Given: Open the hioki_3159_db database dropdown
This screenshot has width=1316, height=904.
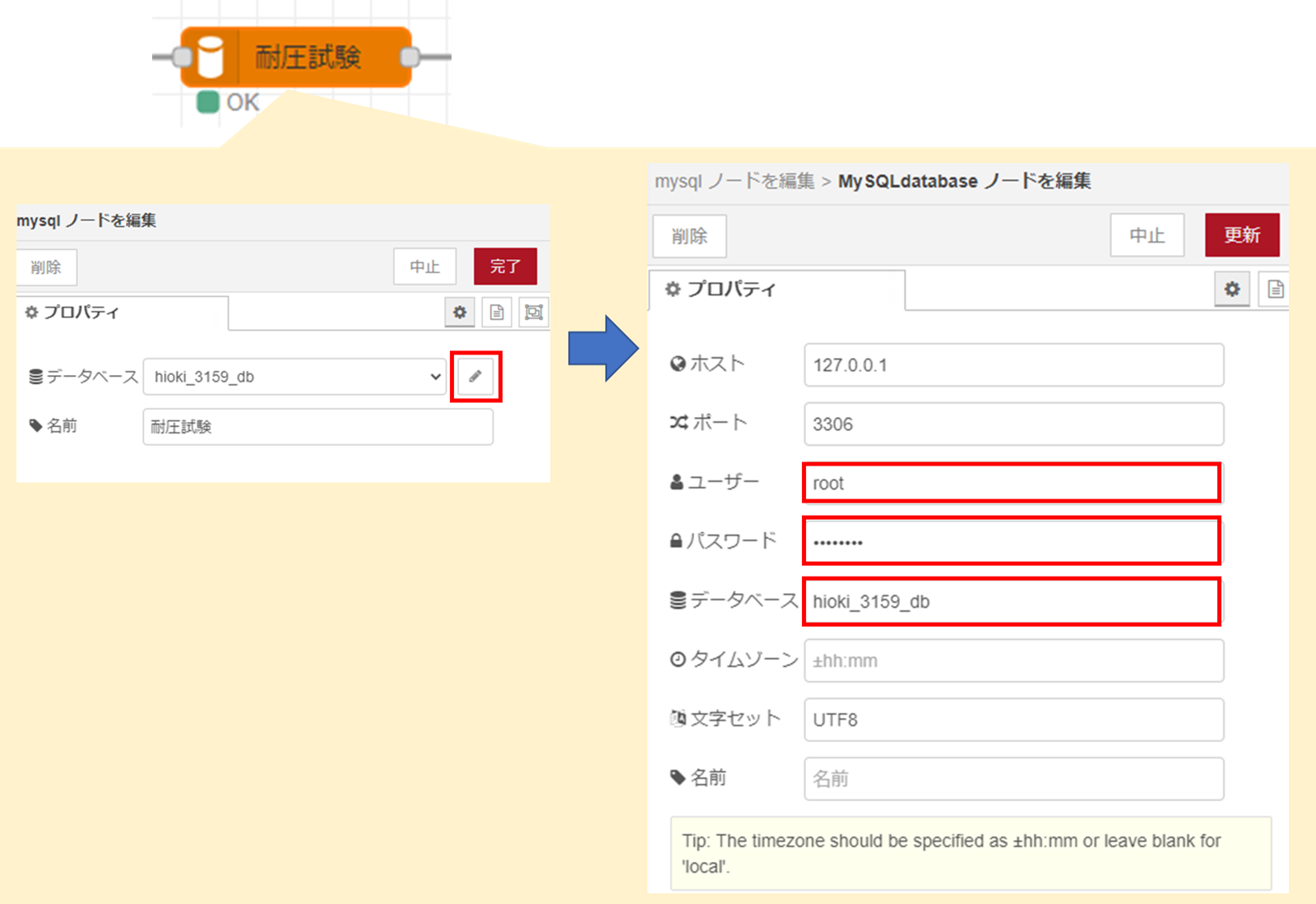Looking at the screenshot, I should (294, 377).
